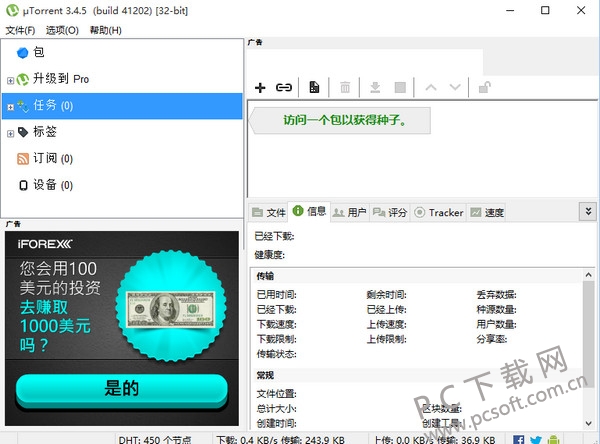The image size is (600, 444).
Task: Click the 访问一个包以获得种子 banner
Action: pos(340,120)
